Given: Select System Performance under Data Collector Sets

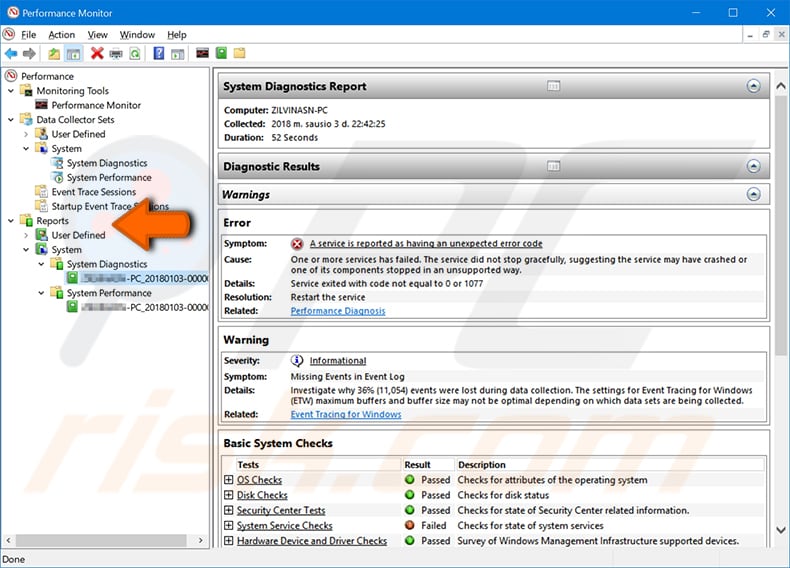Looking at the screenshot, I should (109, 177).
